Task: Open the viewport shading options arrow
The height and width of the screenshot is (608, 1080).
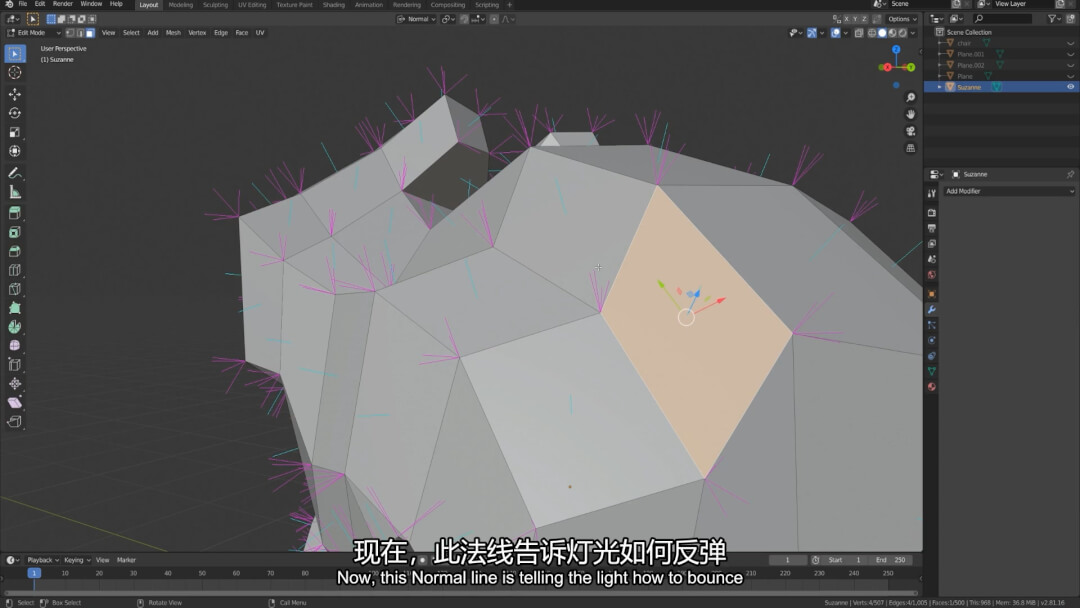Action: click(913, 32)
